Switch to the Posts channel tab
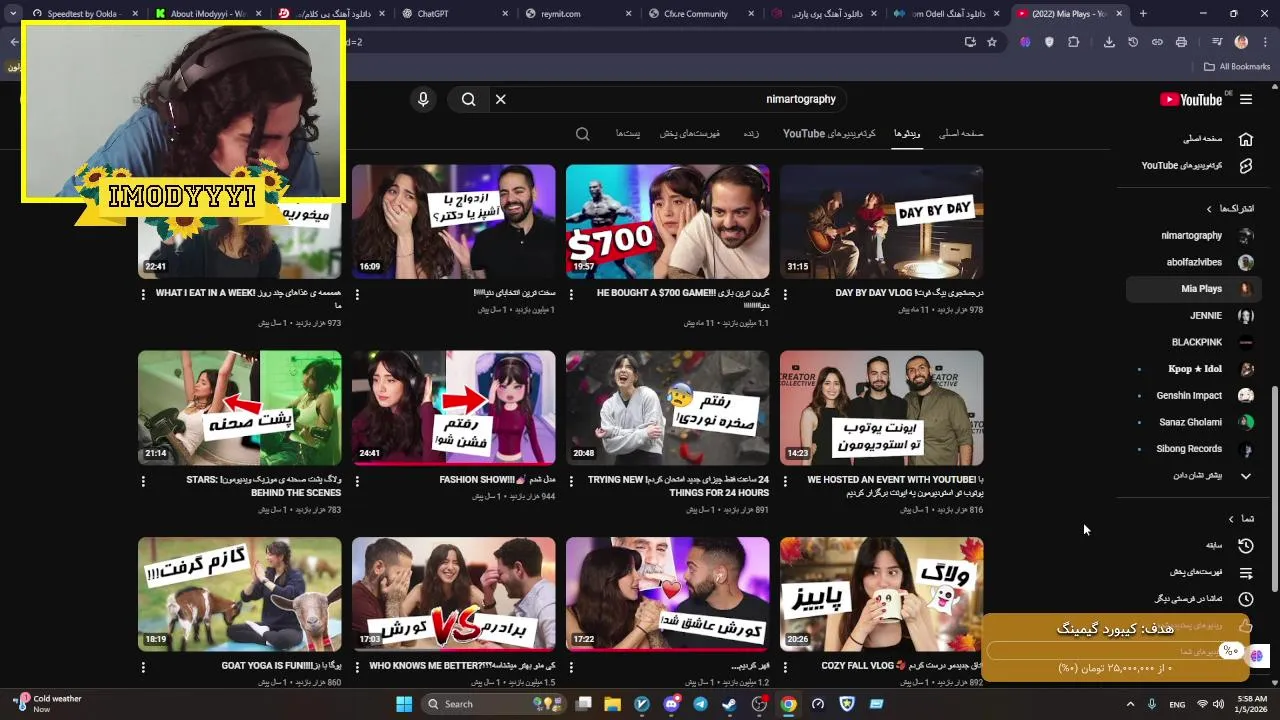Viewport: 1280px width, 720px height. click(628, 134)
